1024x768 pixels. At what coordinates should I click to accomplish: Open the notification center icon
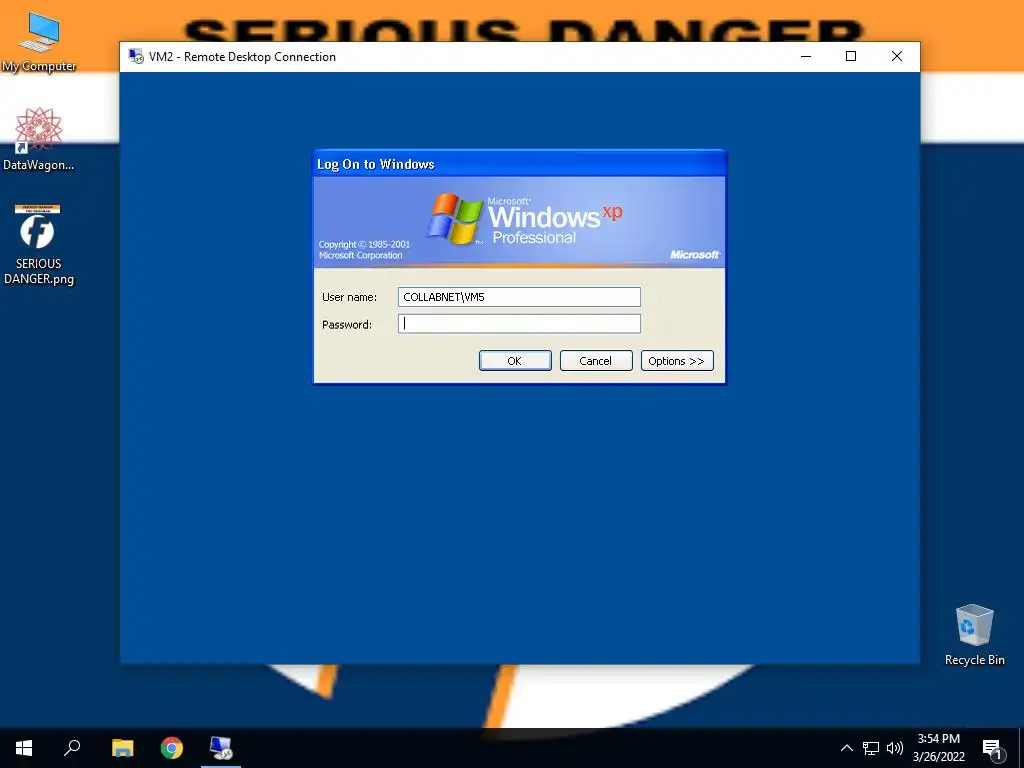pyautogui.click(x=992, y=749)
